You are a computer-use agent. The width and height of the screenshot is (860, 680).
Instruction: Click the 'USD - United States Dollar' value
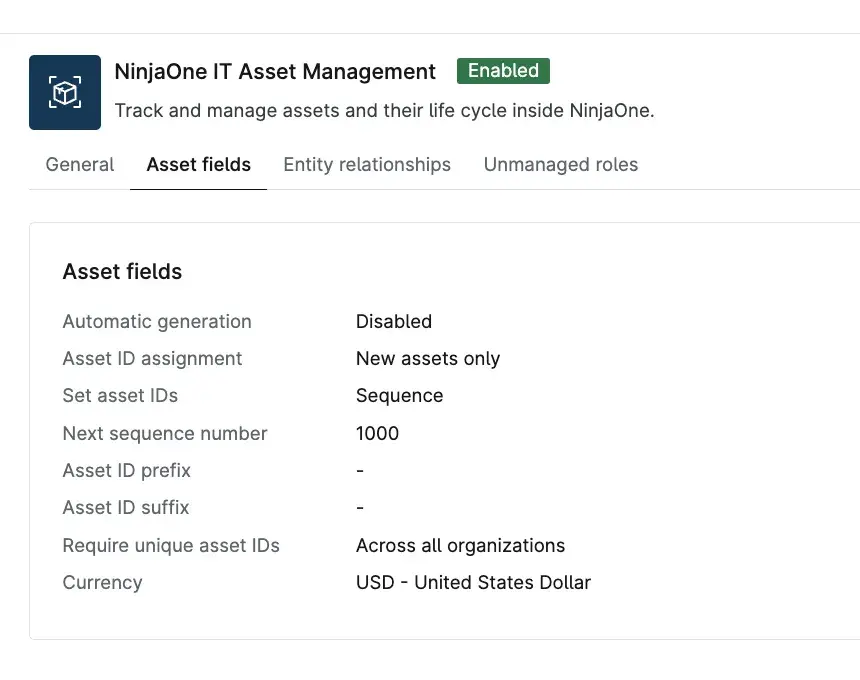473,582
